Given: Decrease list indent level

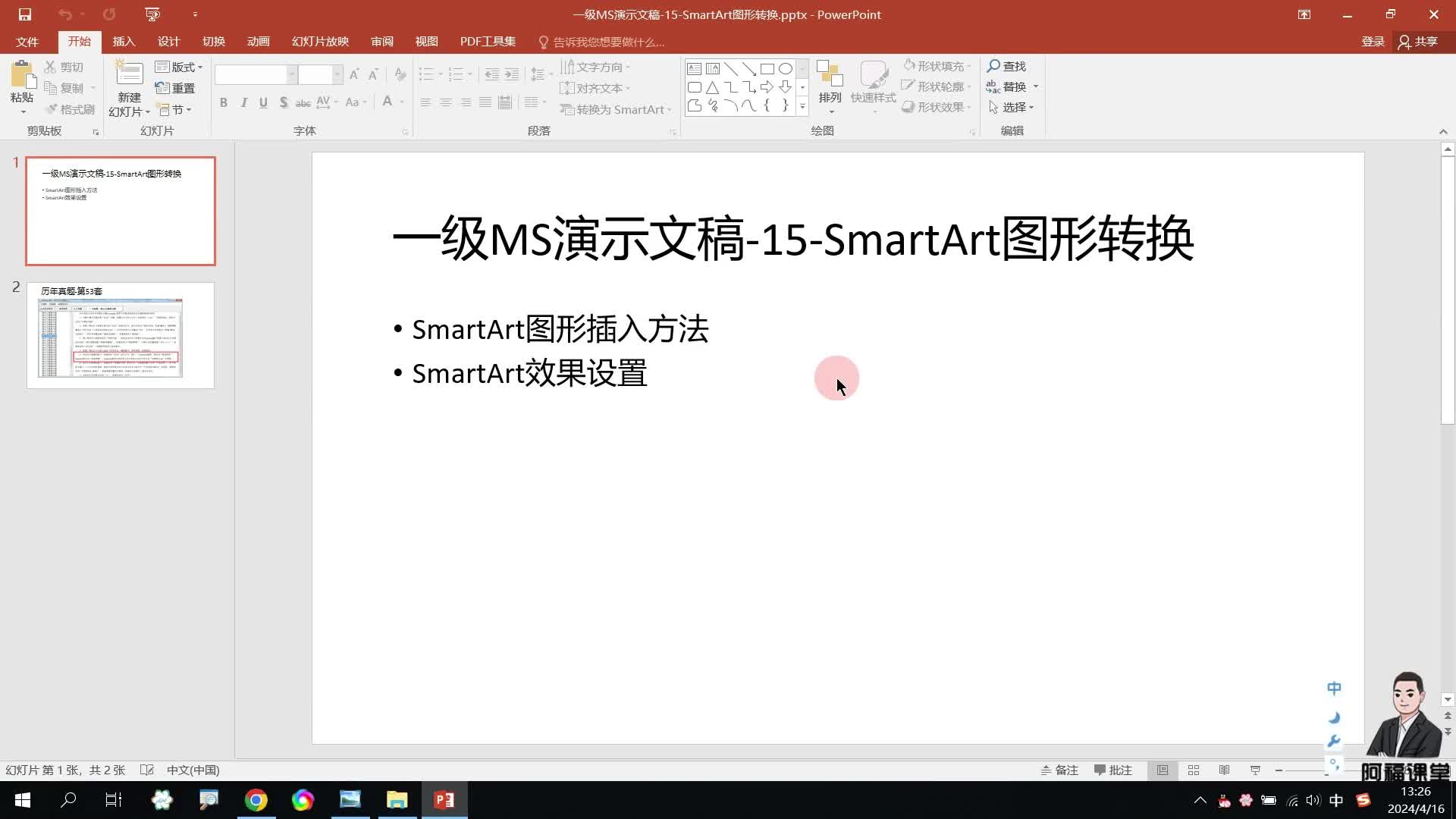Looking at the screenshot, I should (492, 74).
